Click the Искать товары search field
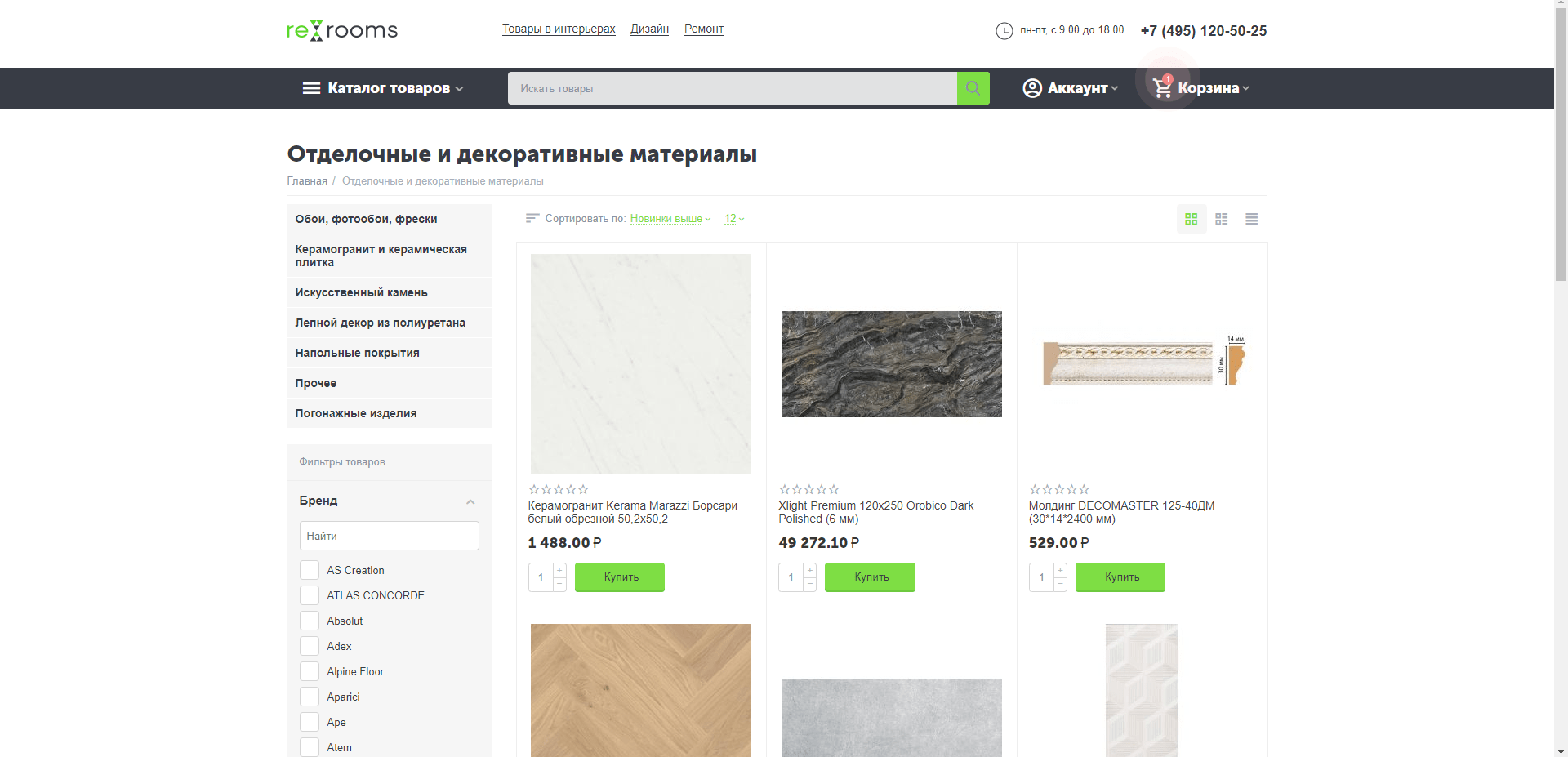Screen dimensions: 1568x757 click(x=733, y=88)
